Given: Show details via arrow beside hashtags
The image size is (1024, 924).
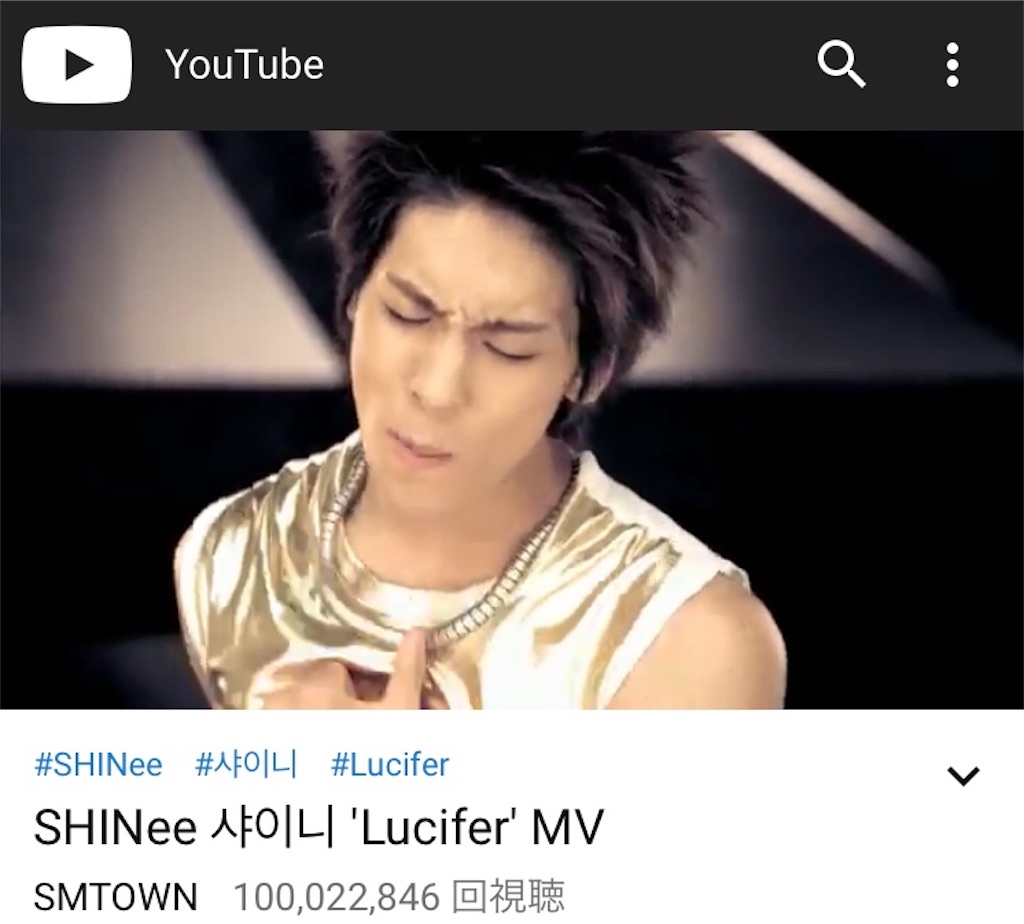Looking at the screenshot, I should [x=963, y=775].
